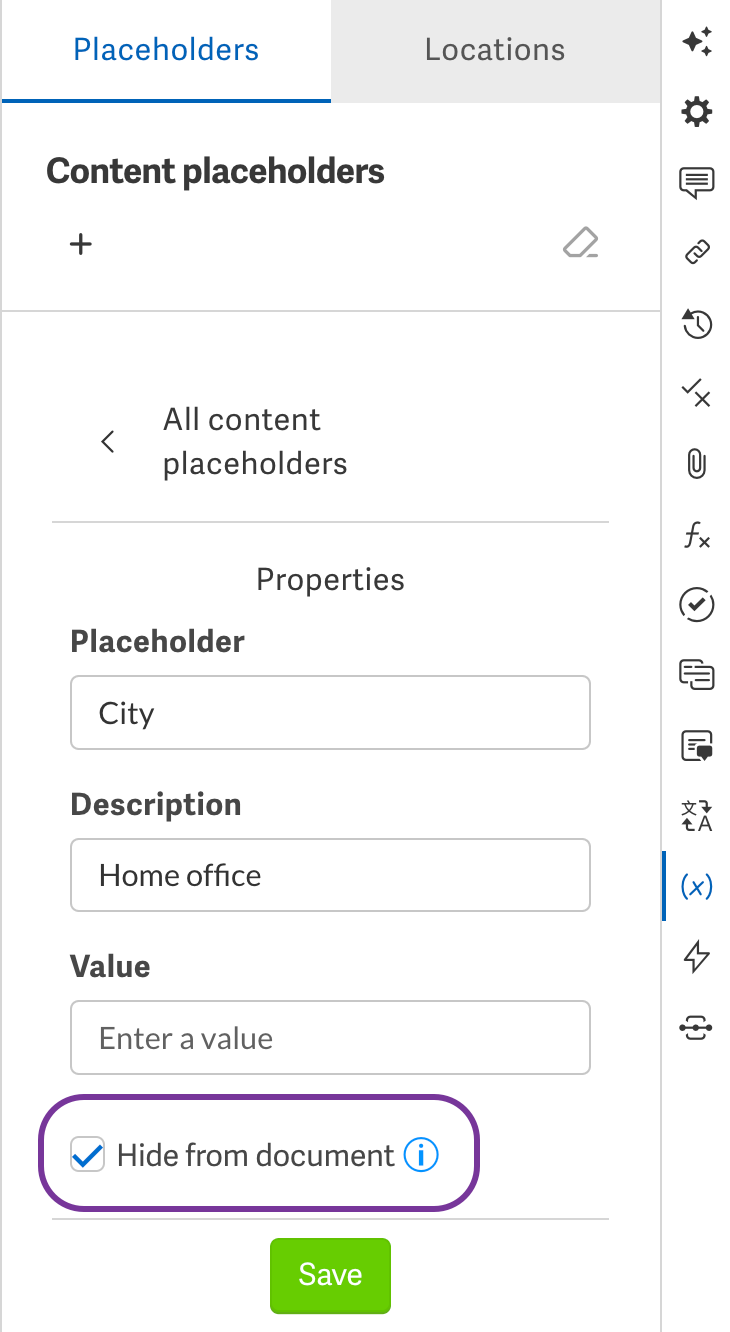Open comments using the speech bubble icon
This screenshot has width=730, height=1332.
tap(696, 182)
